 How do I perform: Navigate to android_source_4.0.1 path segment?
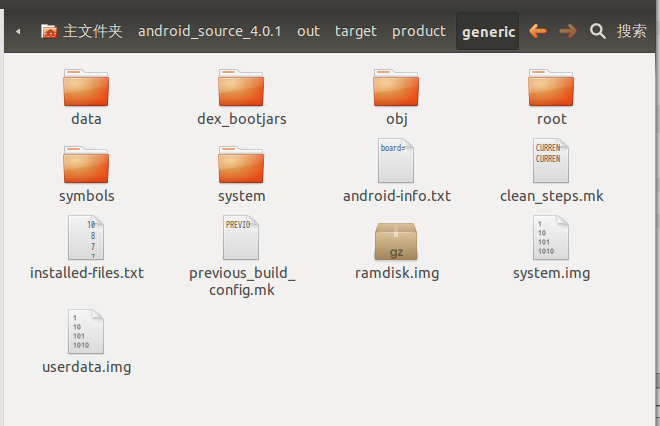point(210,31)
